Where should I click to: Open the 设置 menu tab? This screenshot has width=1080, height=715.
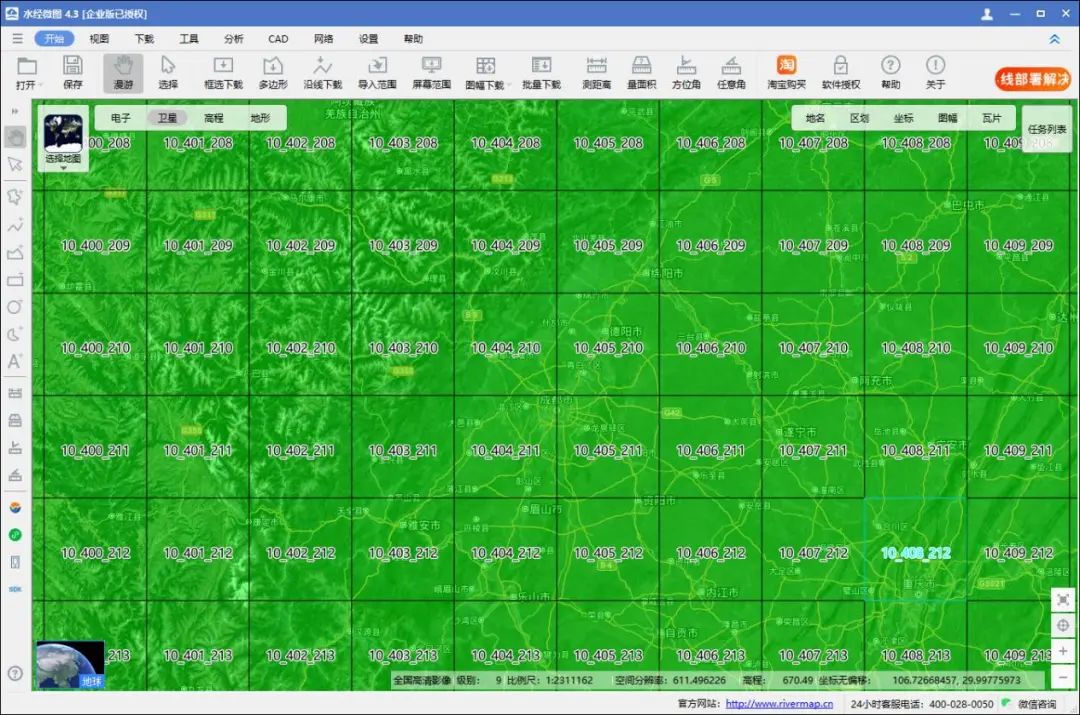(x=368, y=39)
